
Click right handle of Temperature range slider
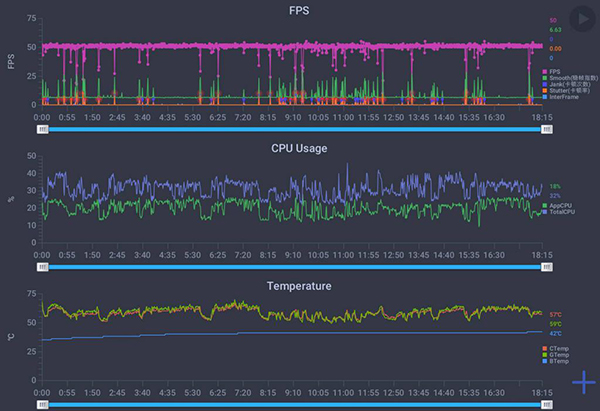pyautogui.click(x=543, y=404)
